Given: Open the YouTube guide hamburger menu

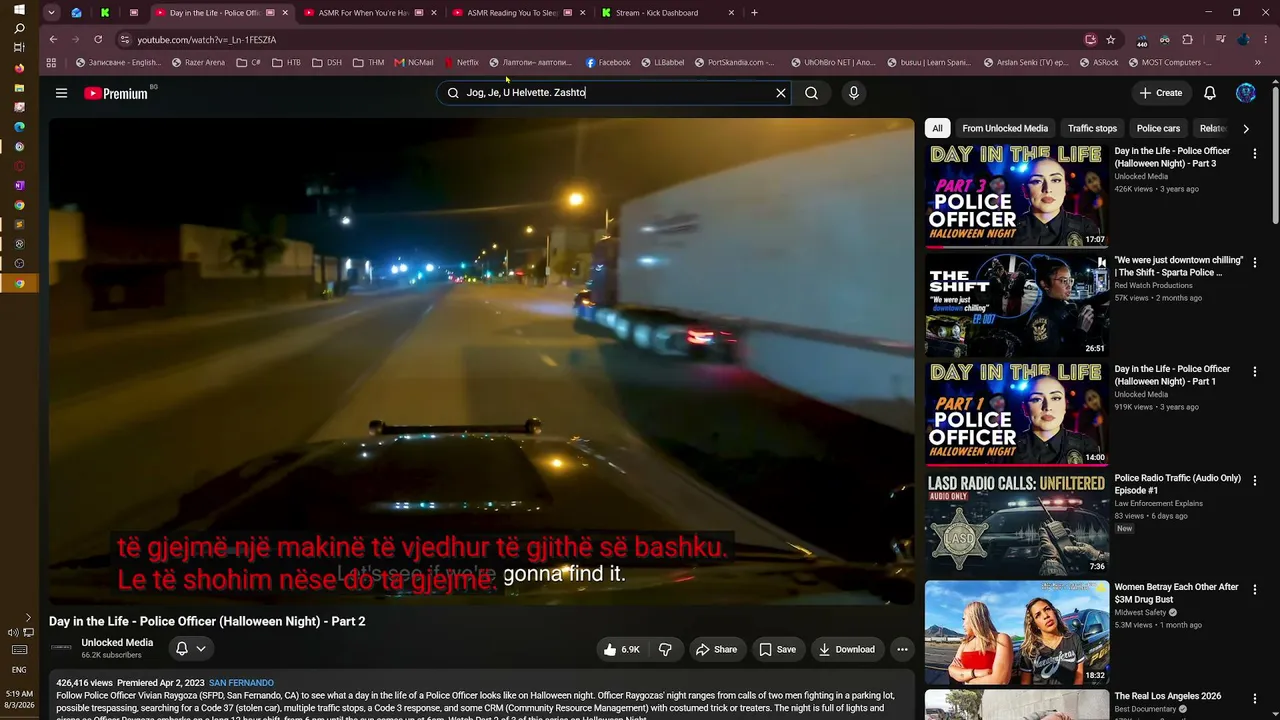Looking at the screenshot, I should (x=61, y=93).
